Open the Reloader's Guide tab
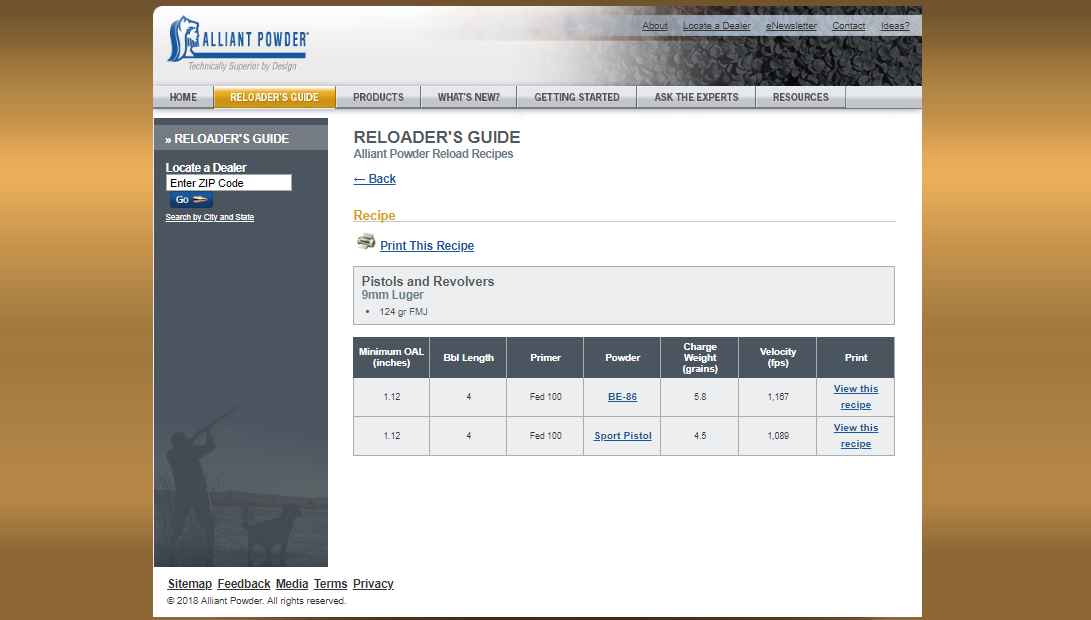 tap(274, 97)
